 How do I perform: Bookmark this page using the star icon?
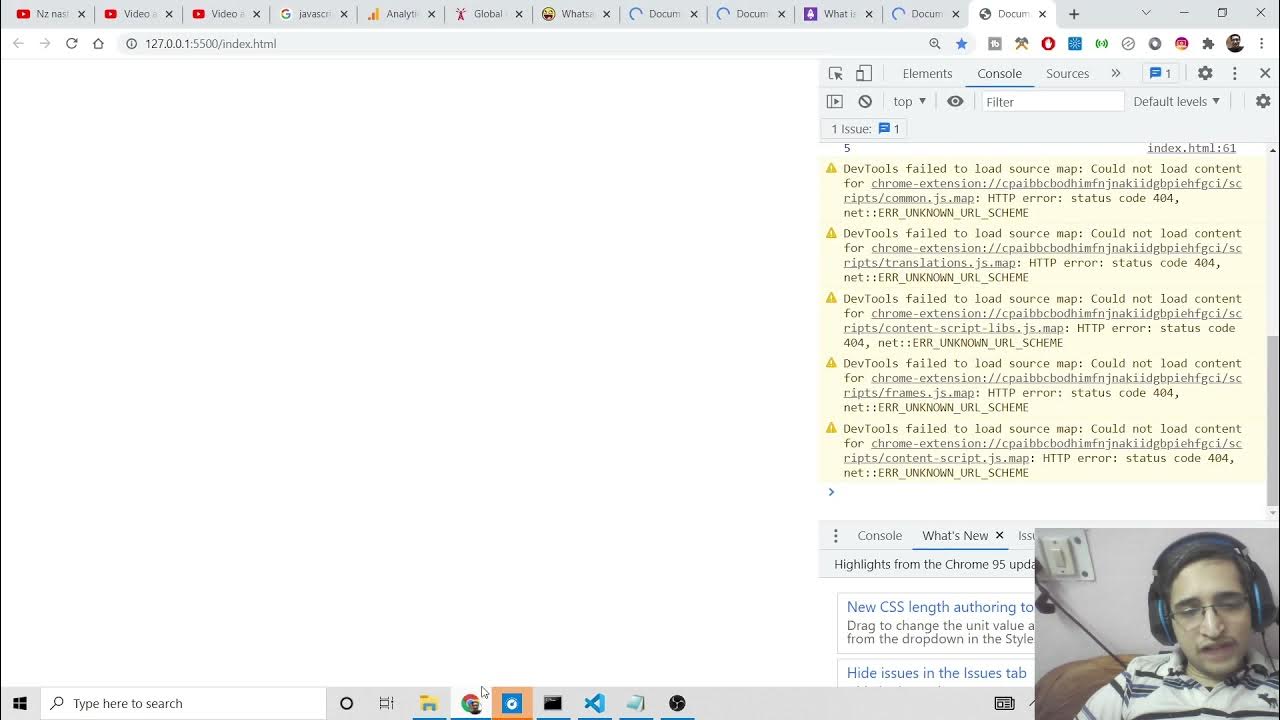961,44
